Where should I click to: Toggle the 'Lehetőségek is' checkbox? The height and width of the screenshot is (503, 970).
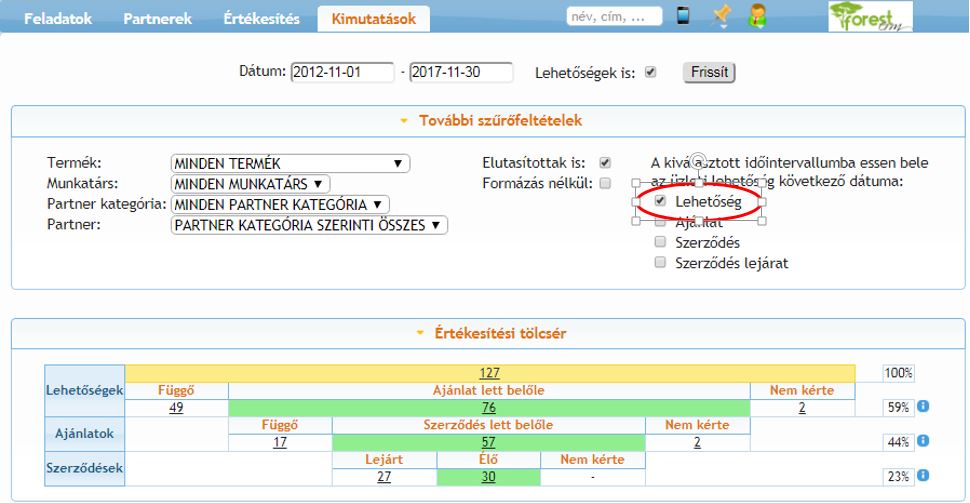[x=651, y=73]
